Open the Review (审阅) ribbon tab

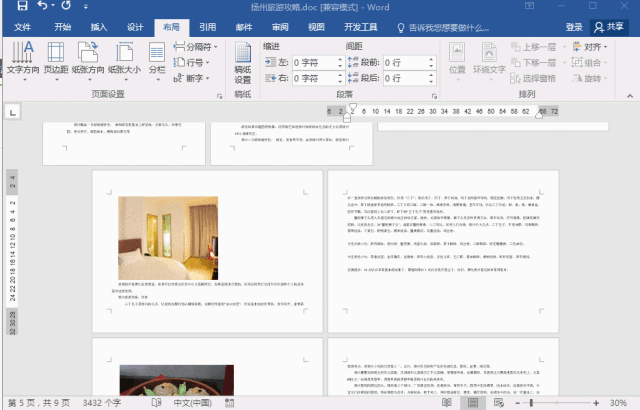tap(279, 27)
